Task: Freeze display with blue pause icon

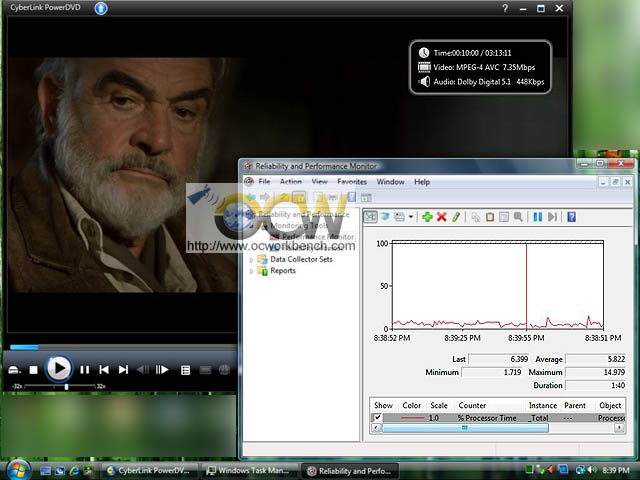Action: [538, 217]
